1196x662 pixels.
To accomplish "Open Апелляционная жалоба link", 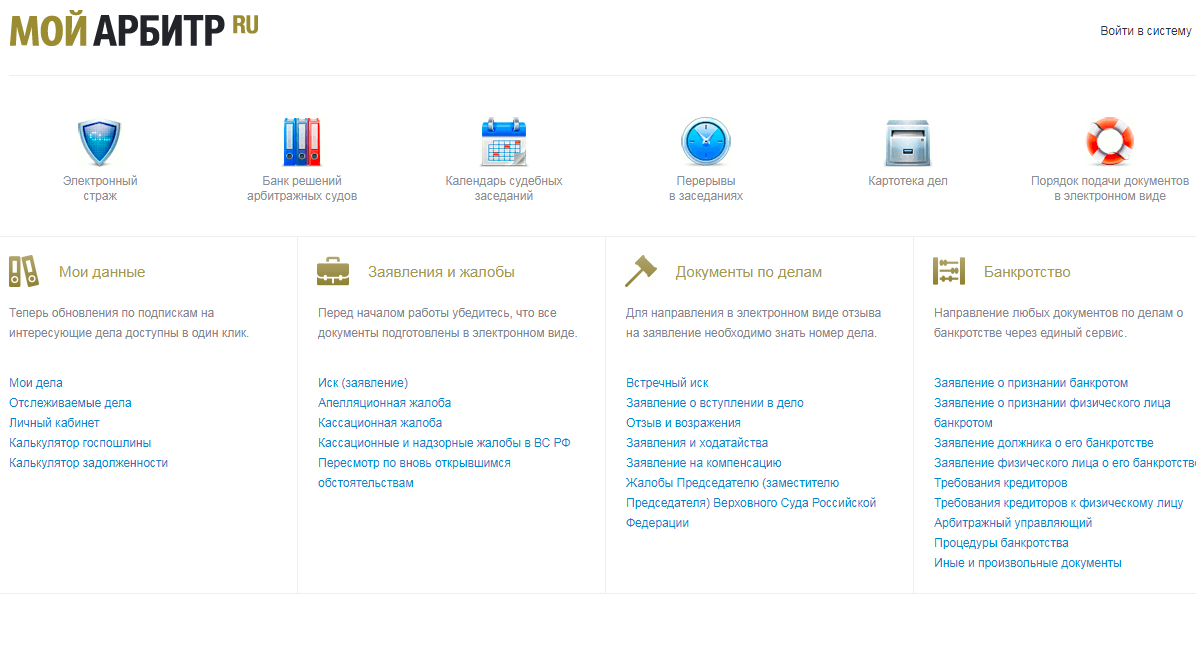I will click(x=384, y=403).
